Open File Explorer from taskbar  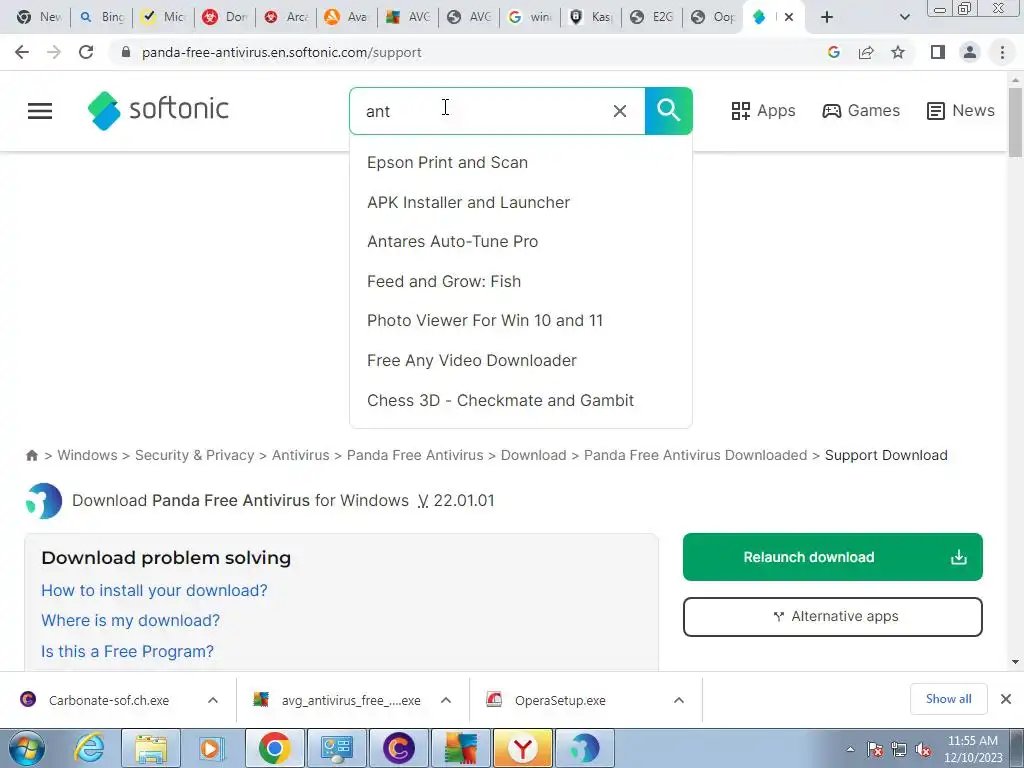point(151,748)
